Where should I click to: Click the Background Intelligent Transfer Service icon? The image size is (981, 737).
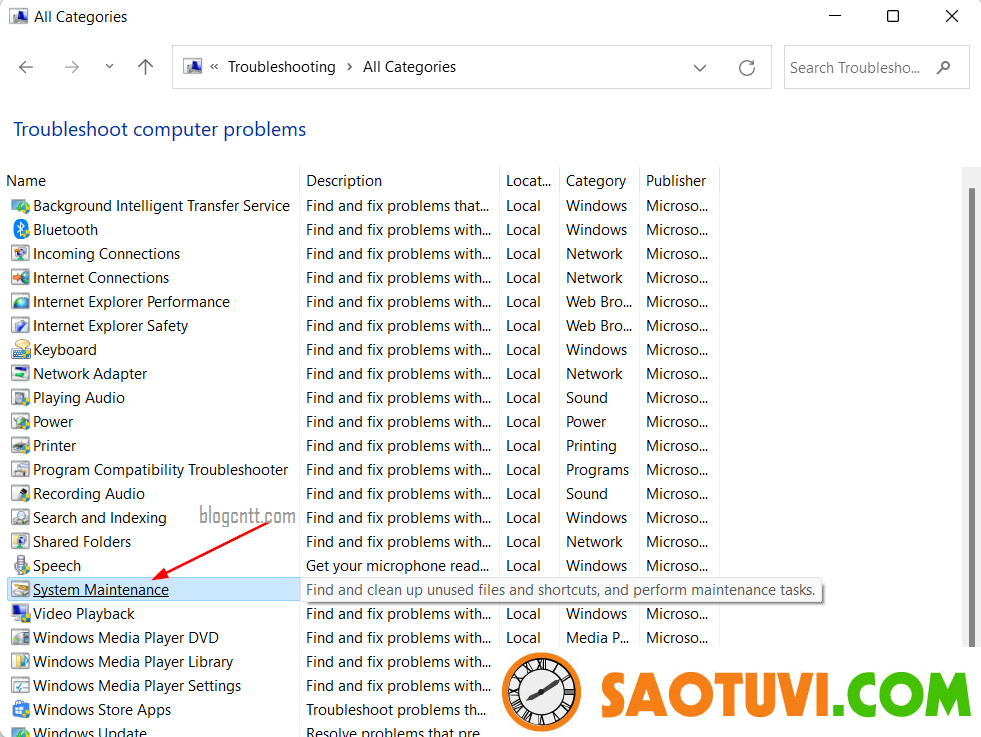click(x=21, y=206)
